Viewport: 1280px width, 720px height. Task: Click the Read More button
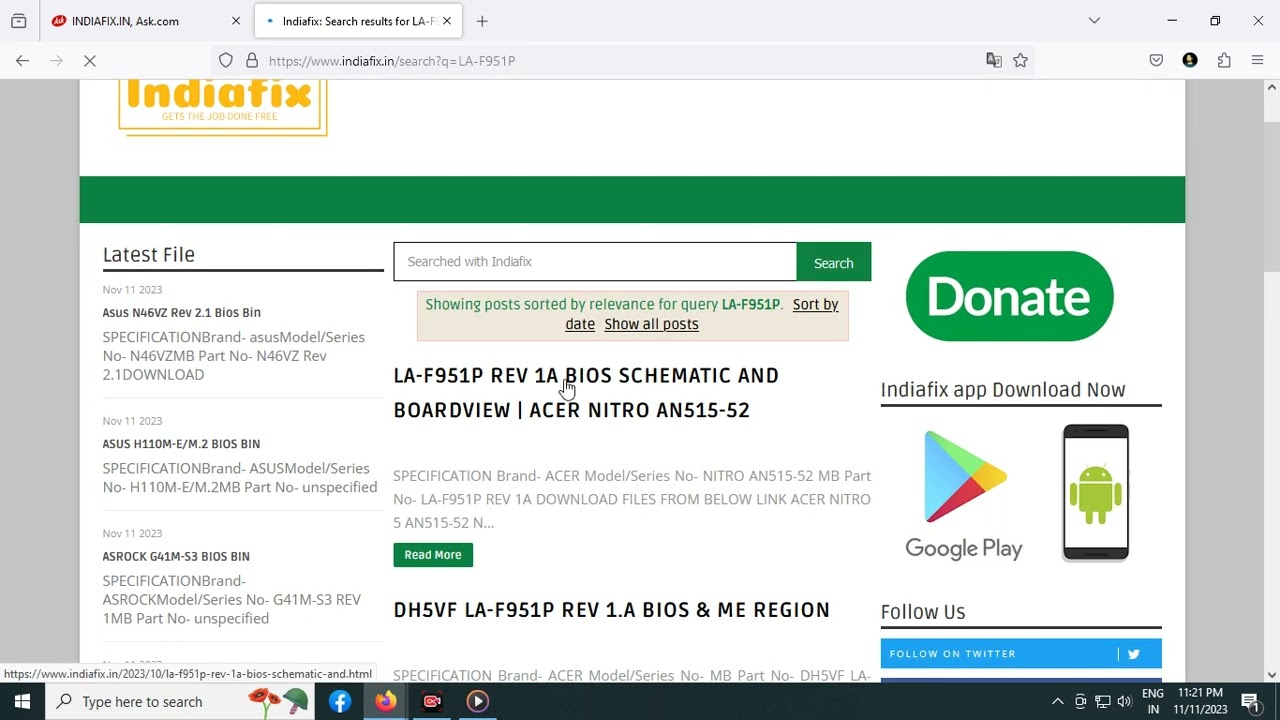(433, 555)
